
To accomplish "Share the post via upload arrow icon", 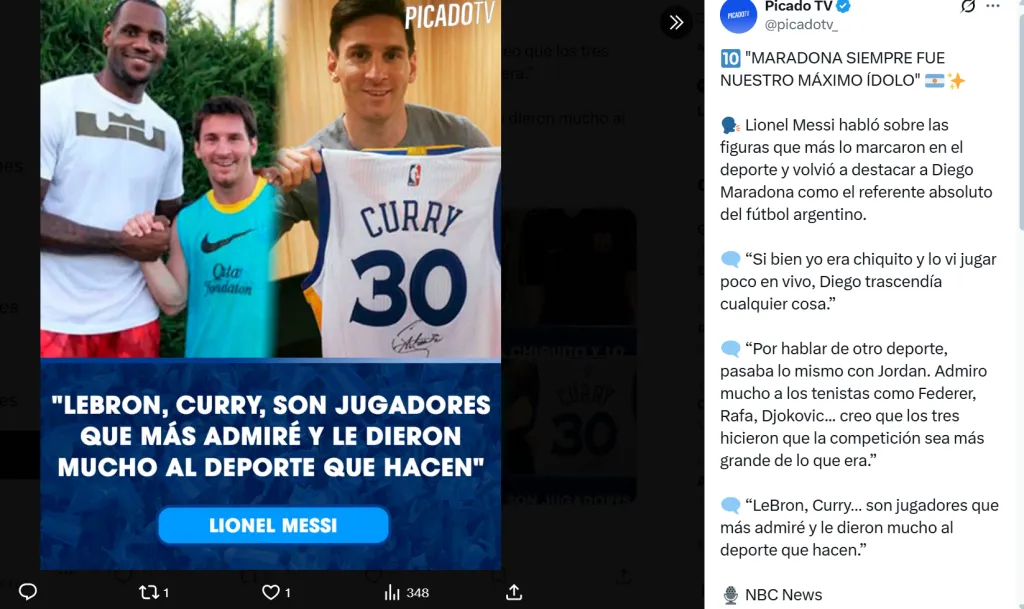I will [514, 592].
